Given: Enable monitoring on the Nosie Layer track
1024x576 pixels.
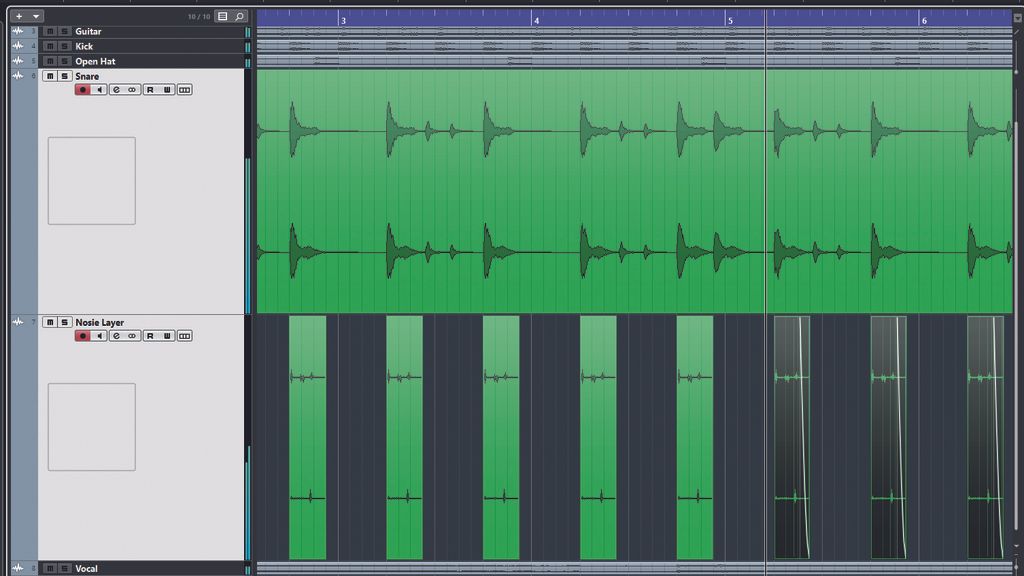Looking at the screenshot, I should click(x=101, y=336).
